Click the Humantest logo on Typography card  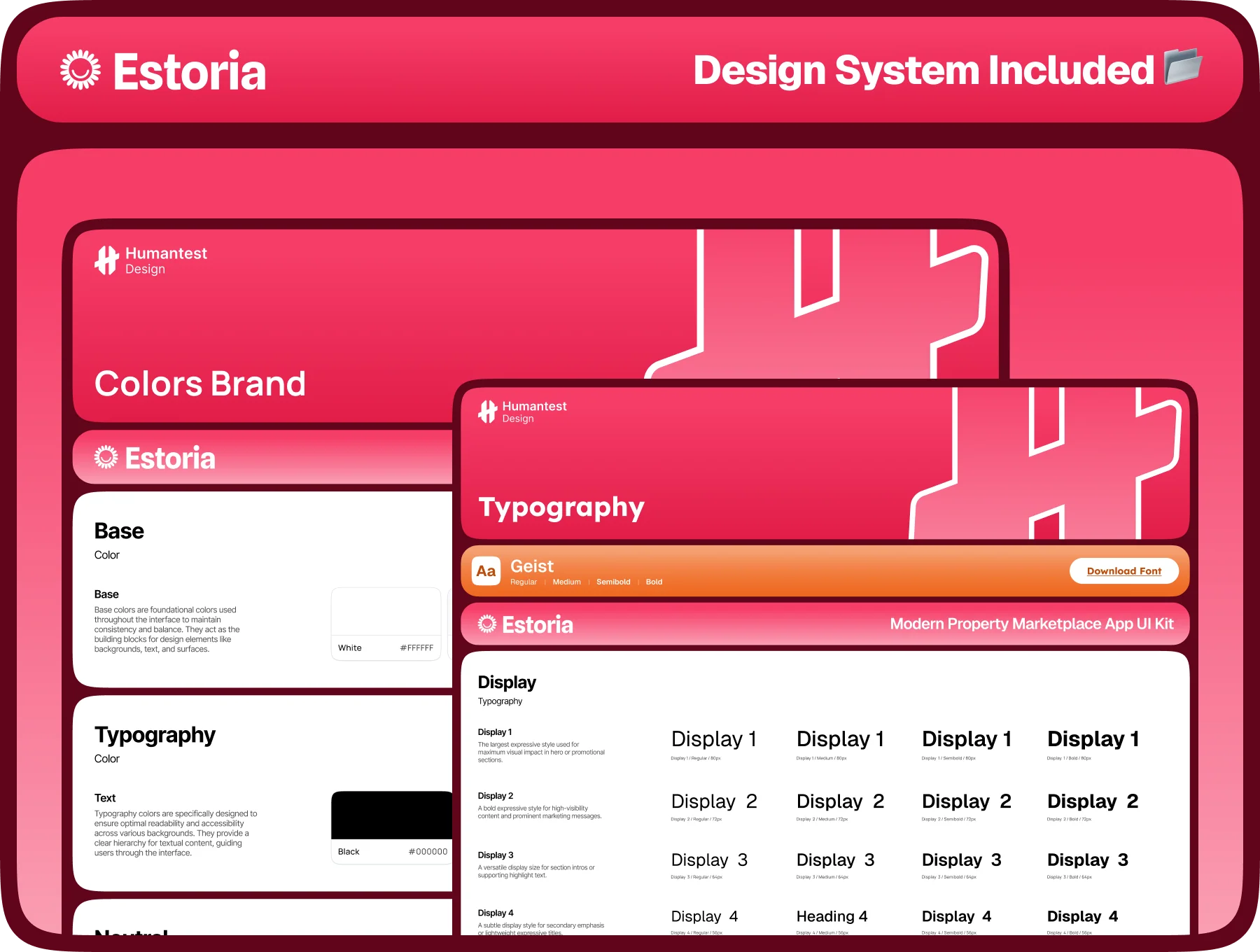click(x=488, y=412)
